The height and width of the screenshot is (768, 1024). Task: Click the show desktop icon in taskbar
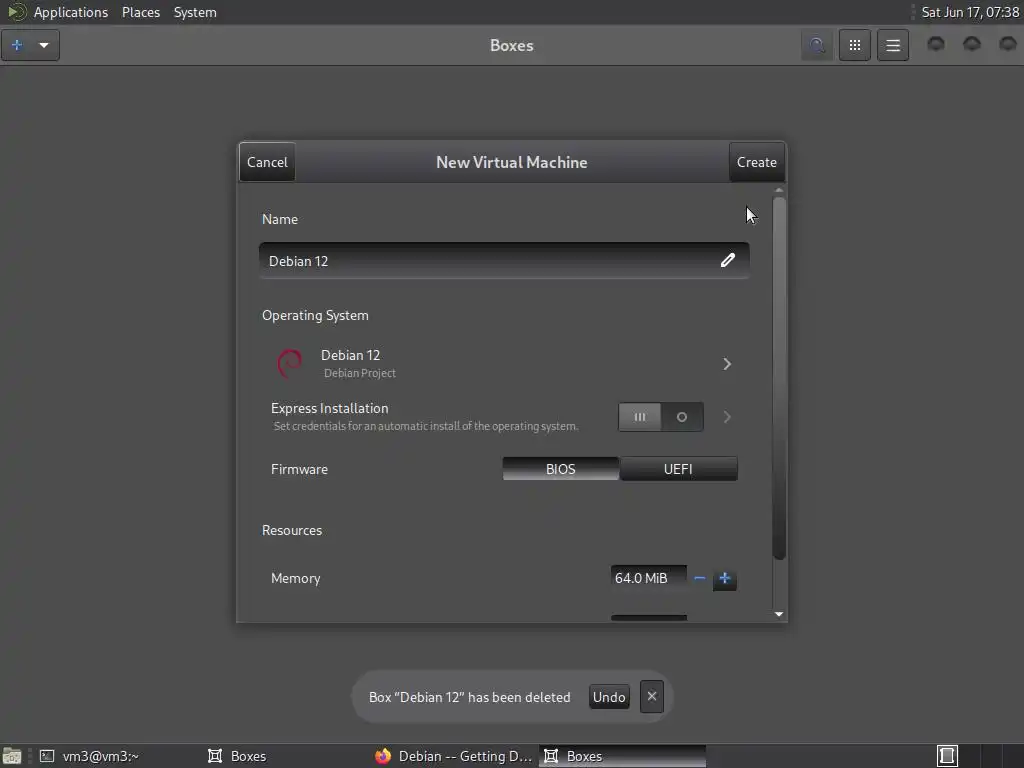(x=12, y=756)
